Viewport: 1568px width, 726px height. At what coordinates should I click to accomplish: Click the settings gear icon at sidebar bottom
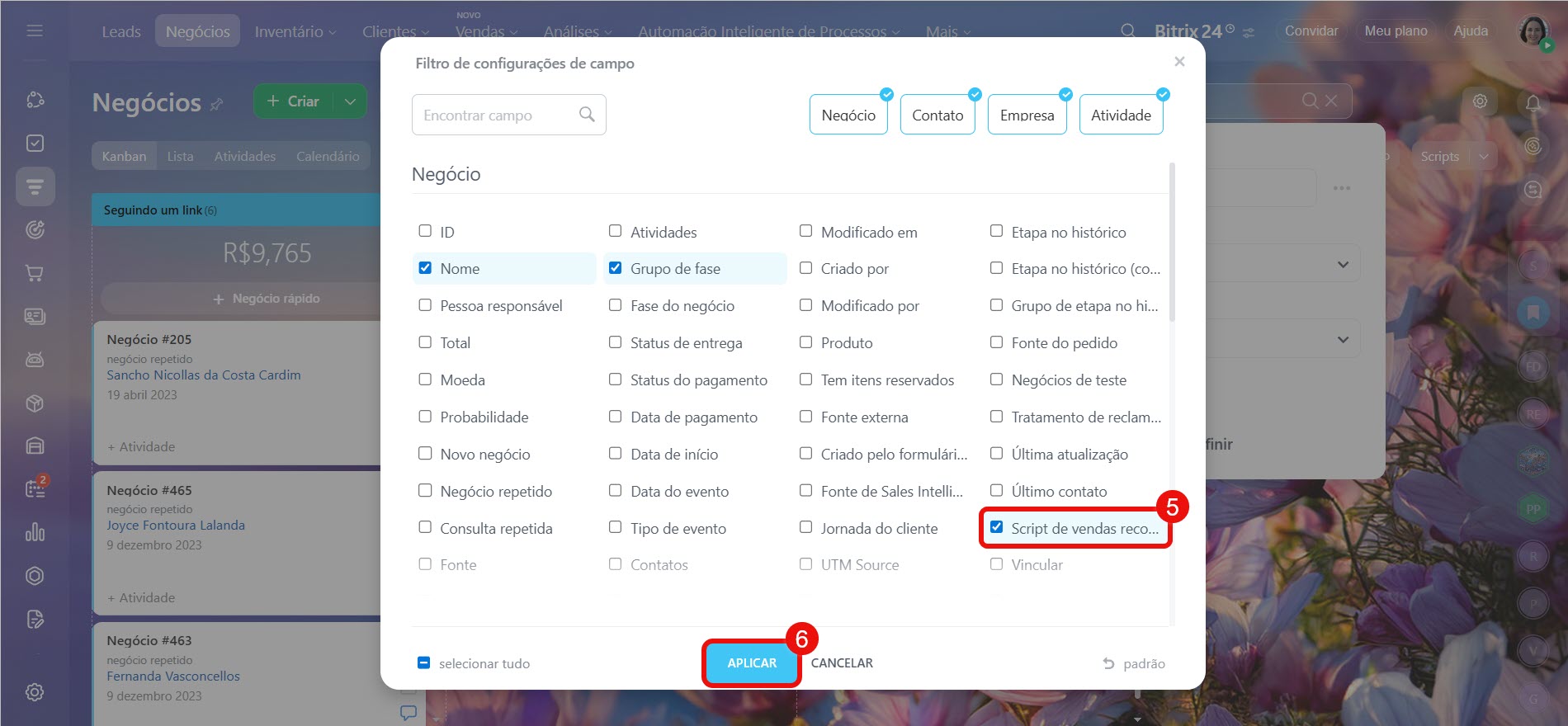(35, 692)
